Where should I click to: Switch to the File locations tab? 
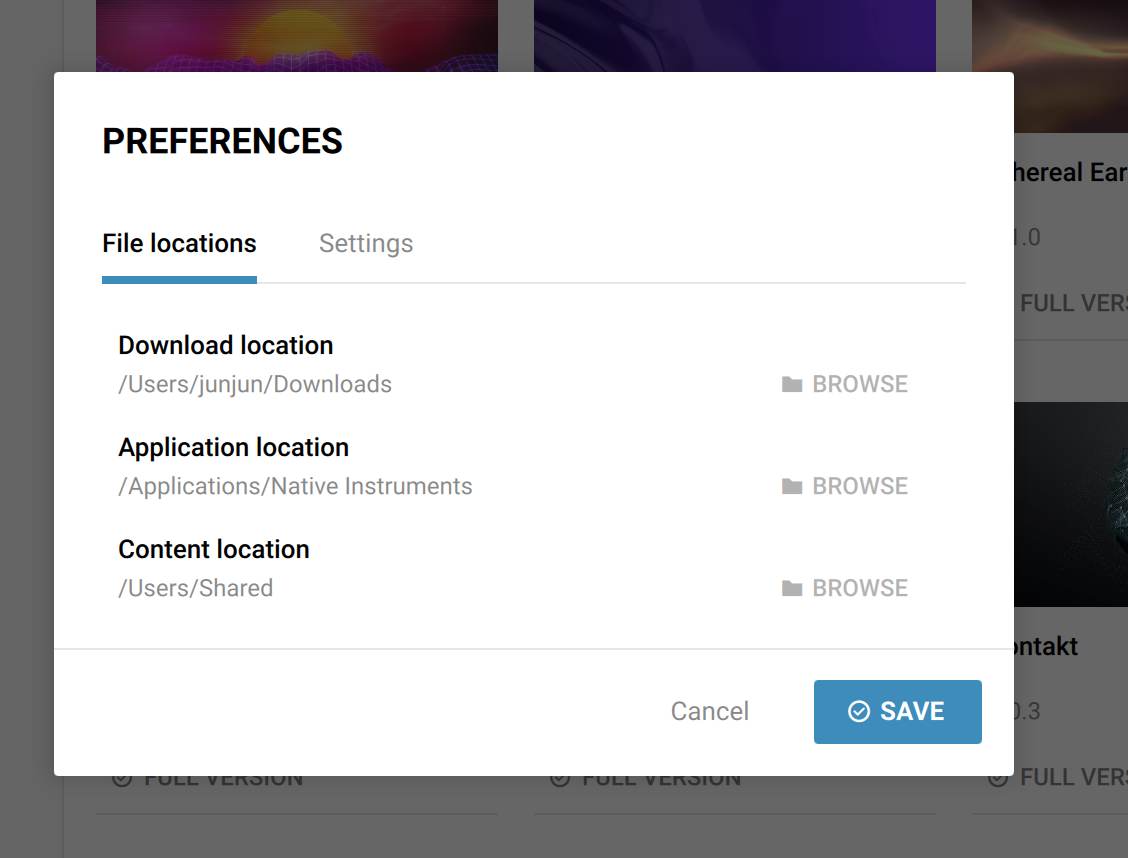tap(179, 244)
